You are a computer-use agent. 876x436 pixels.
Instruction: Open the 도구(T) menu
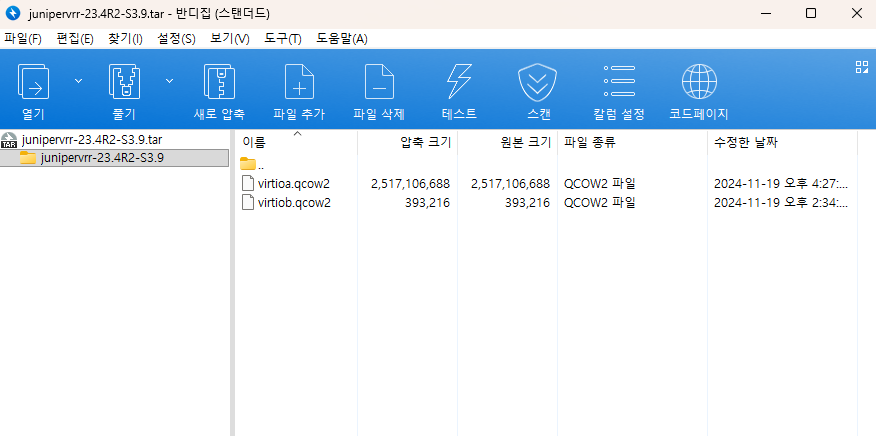click(x=283, y=39)
